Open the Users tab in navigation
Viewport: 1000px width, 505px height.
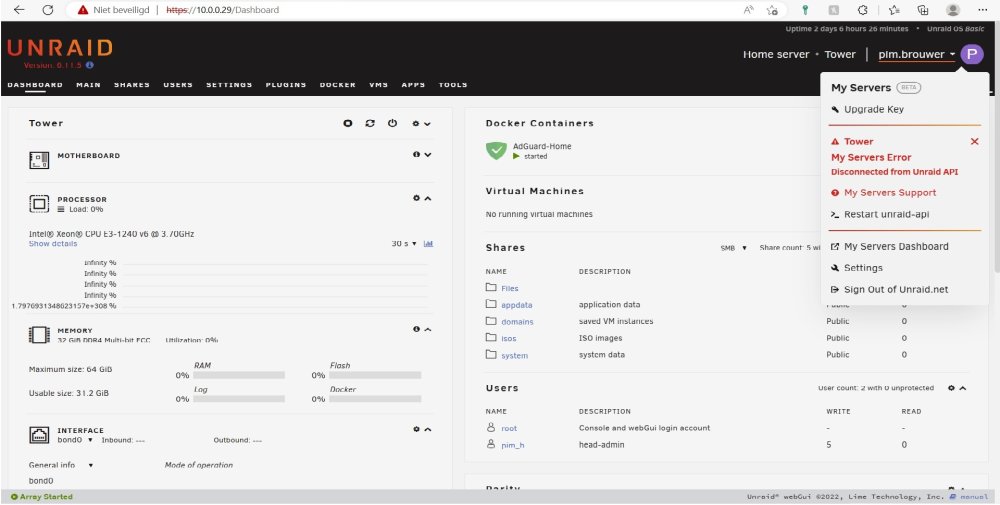pyautogui.click(x=178, y=84)
